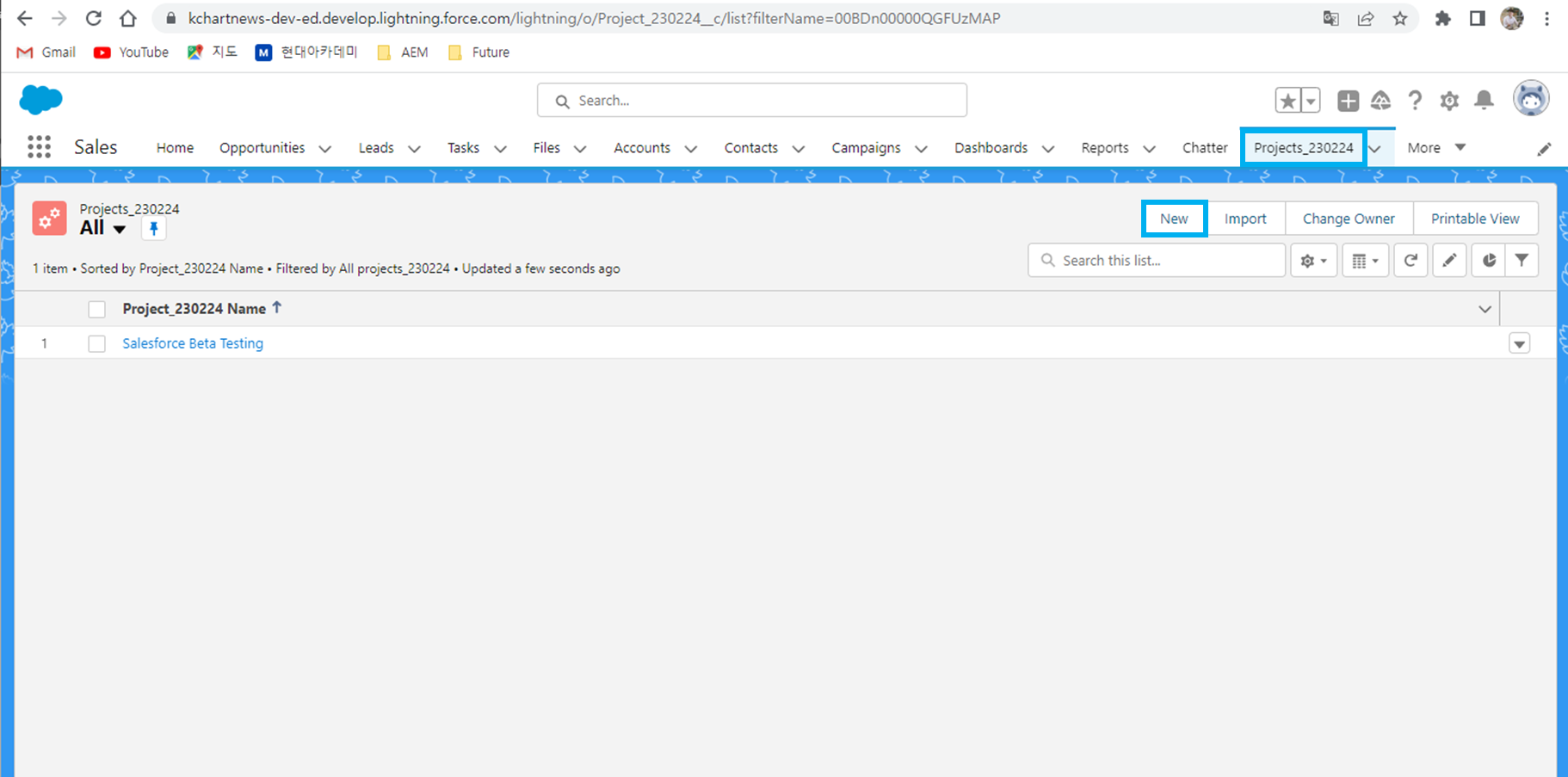Open the Chrome three-dot menu

[1546, 18]
